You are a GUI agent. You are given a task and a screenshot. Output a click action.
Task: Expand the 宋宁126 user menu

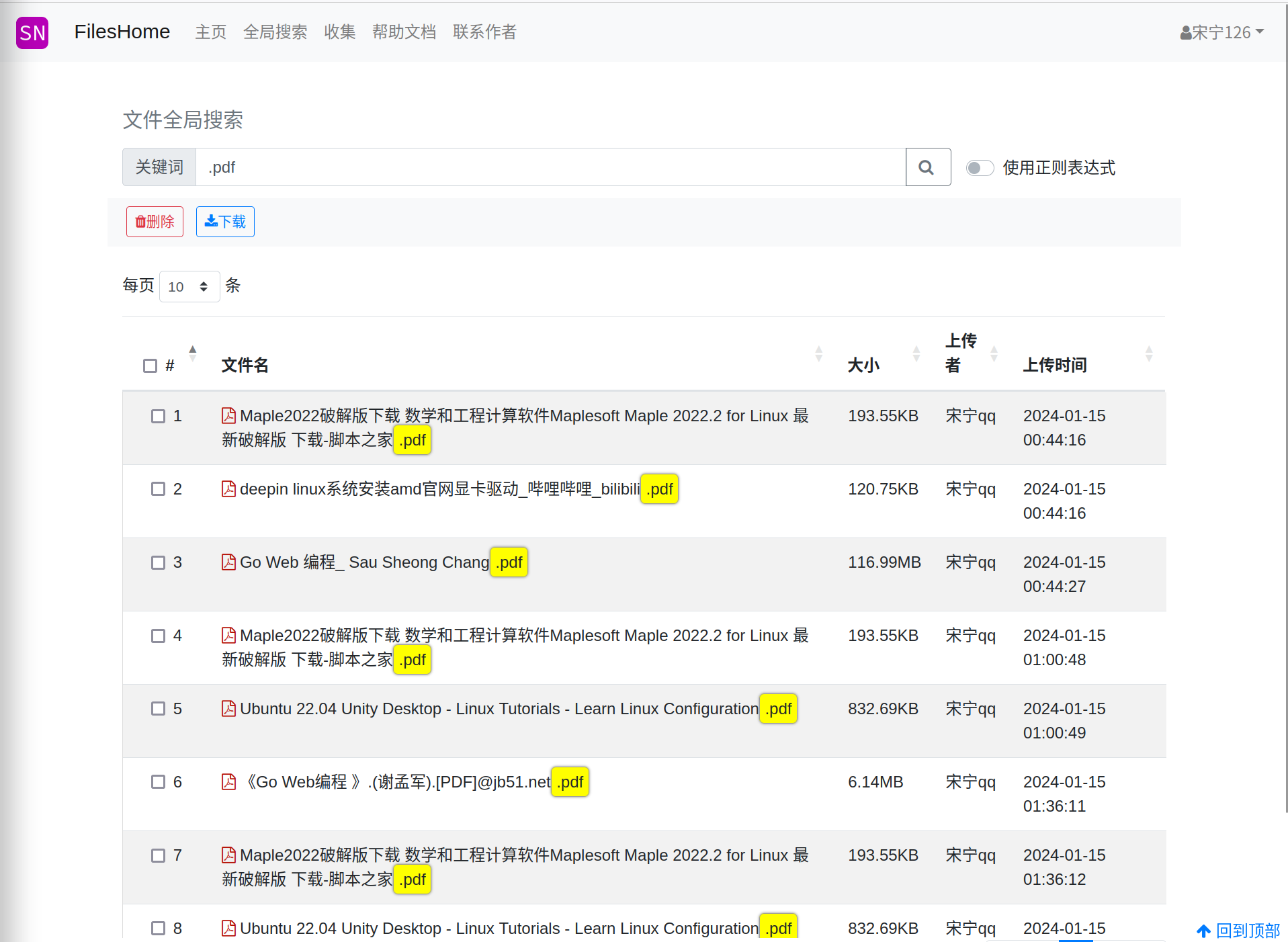coord(1221,32)
